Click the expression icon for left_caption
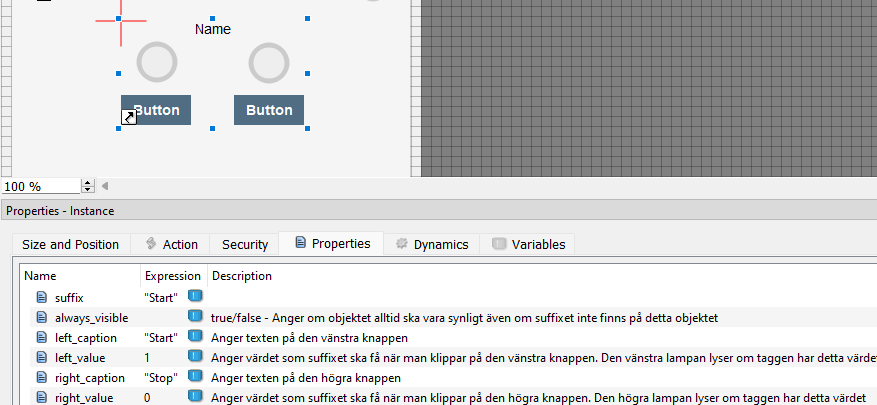Image resolution: width=877 pixels, height=405 pixels. [195, 337]
